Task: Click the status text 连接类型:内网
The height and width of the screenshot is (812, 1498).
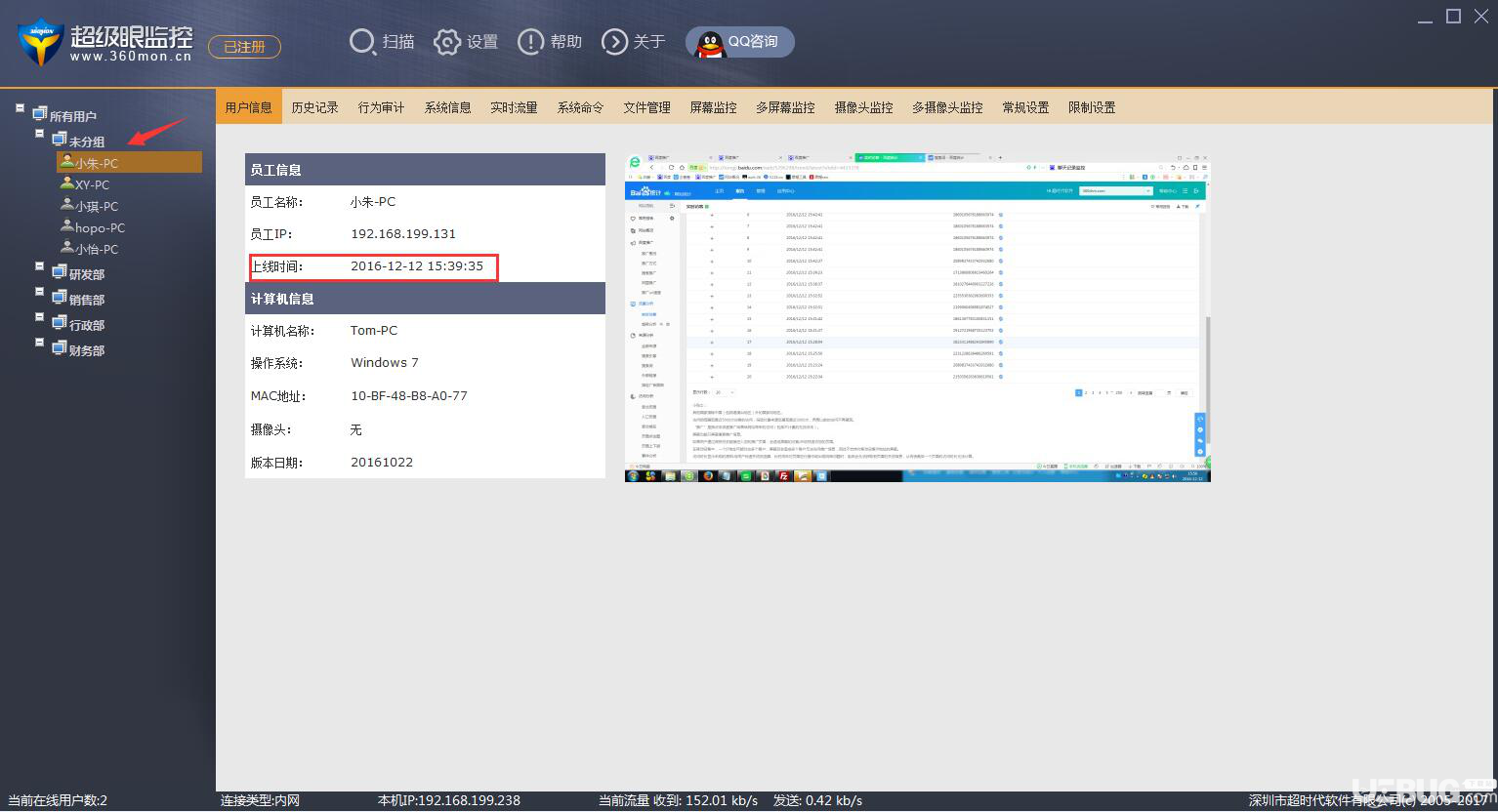Action: pos(260,800)
